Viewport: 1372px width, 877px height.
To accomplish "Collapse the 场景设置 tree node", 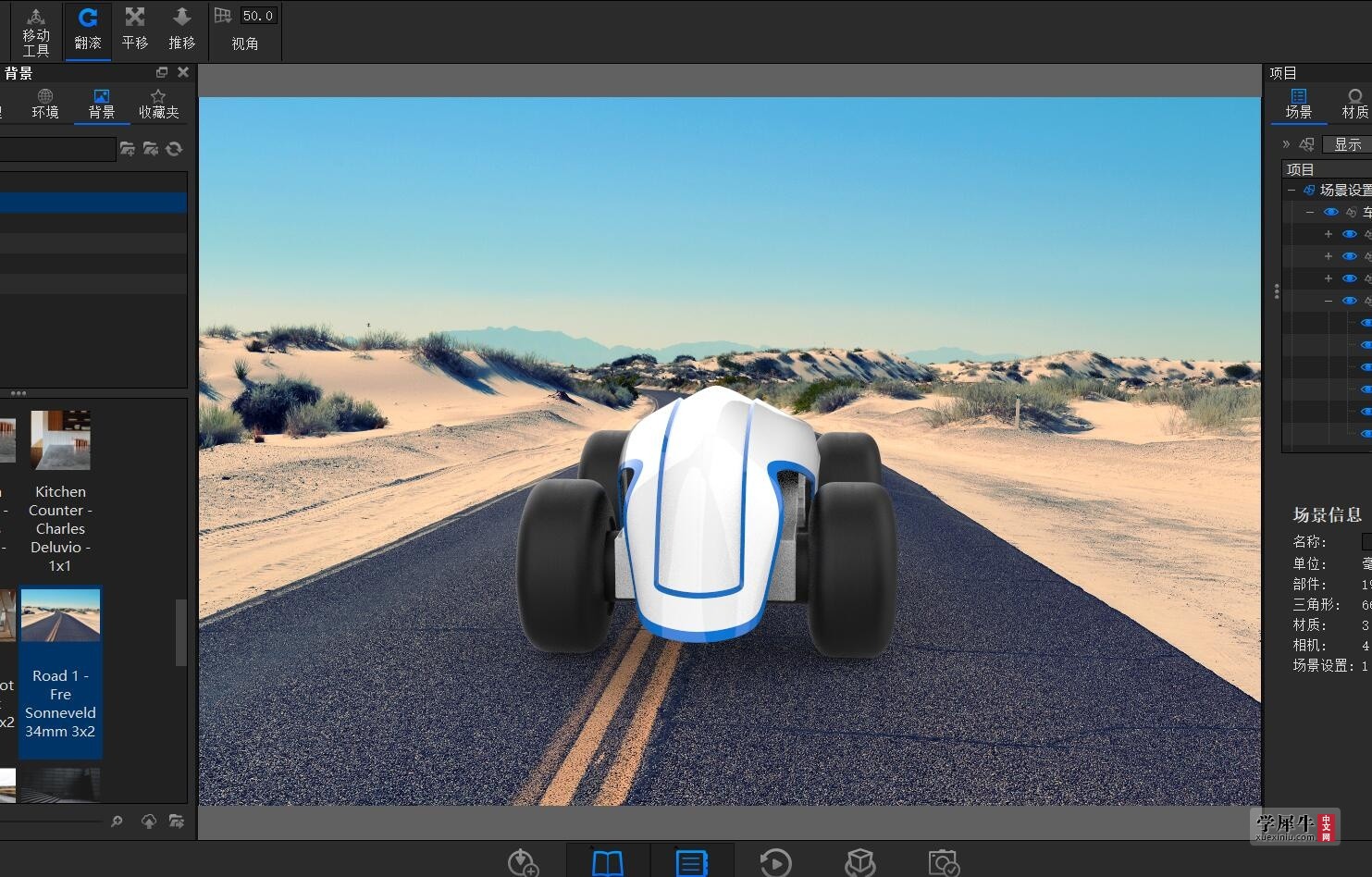I will click(x=1292, y=190).
